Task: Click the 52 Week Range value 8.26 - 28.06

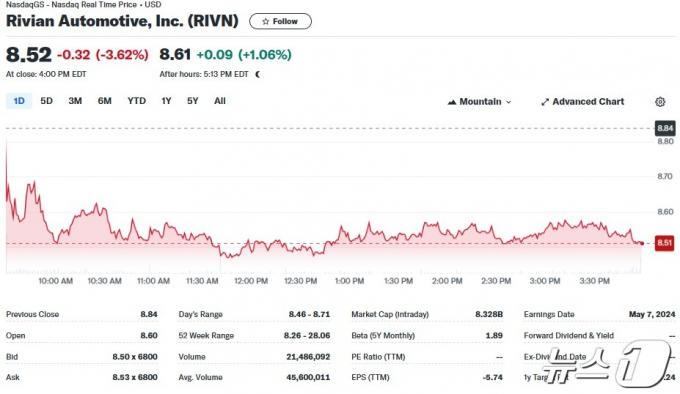Action: click(x=307, y=335)
